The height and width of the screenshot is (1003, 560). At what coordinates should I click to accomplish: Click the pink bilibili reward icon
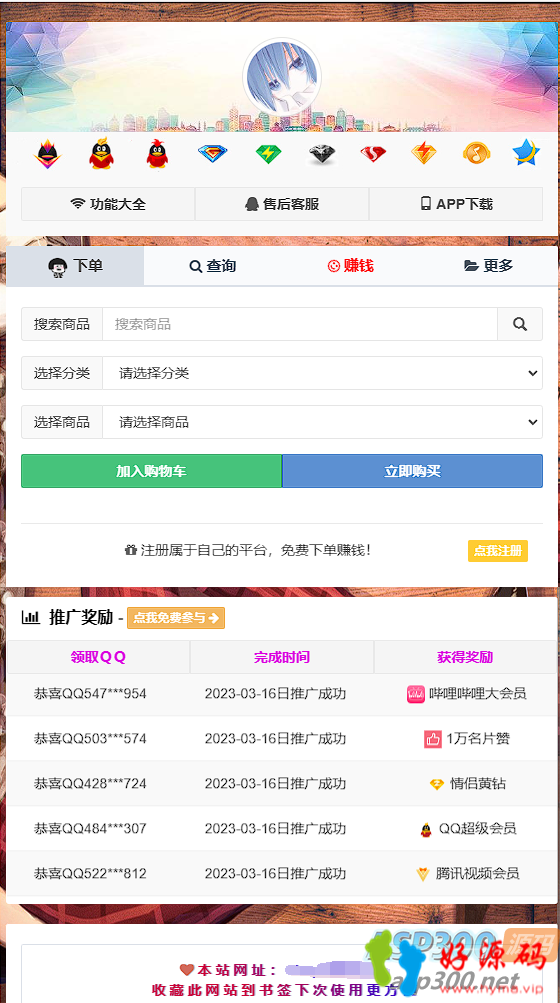[x=416, y=694]
